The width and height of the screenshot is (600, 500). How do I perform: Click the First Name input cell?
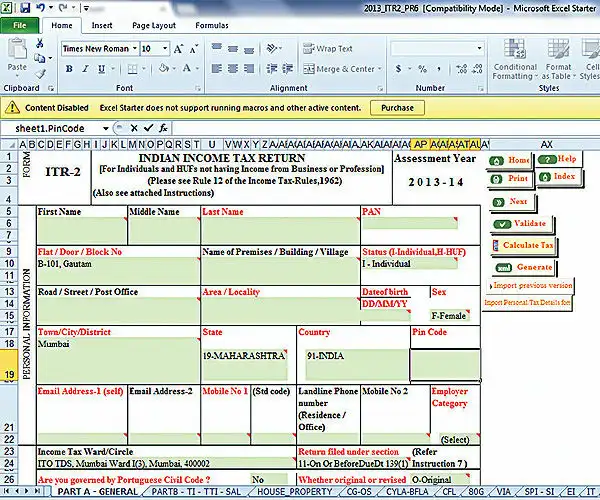[x=82, y=231]
